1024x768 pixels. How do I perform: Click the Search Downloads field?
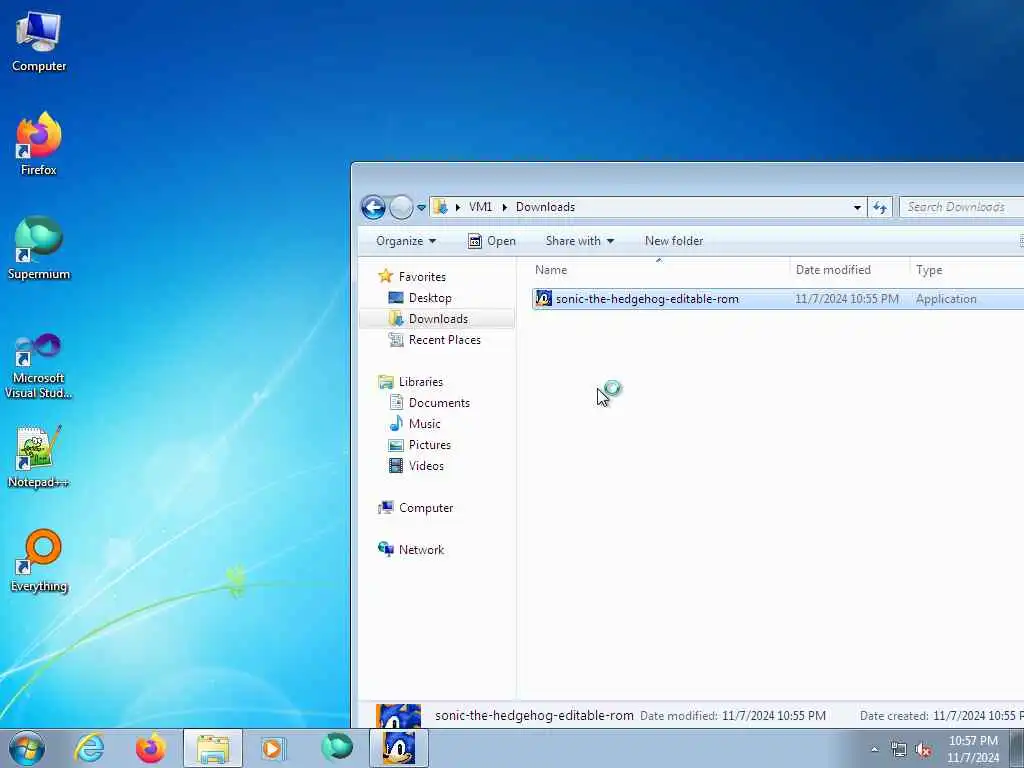tap(961, 207)
